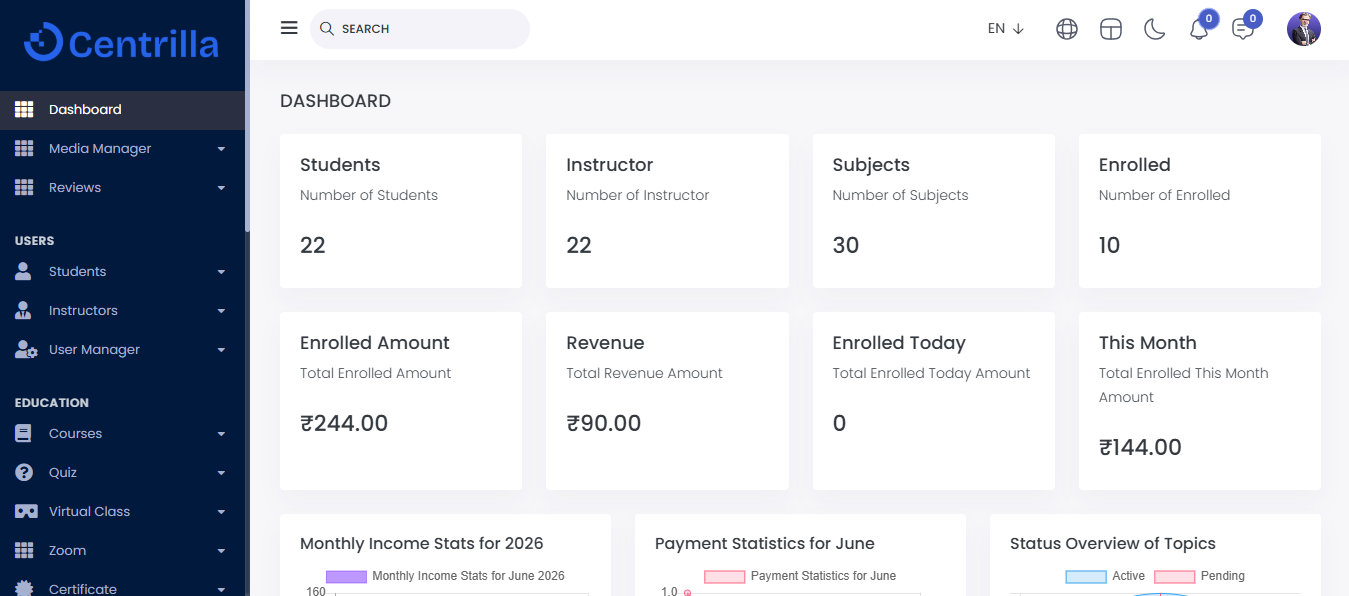Click the Instructors person icon
Screen dimensions: 1349x596
(24, 310)
